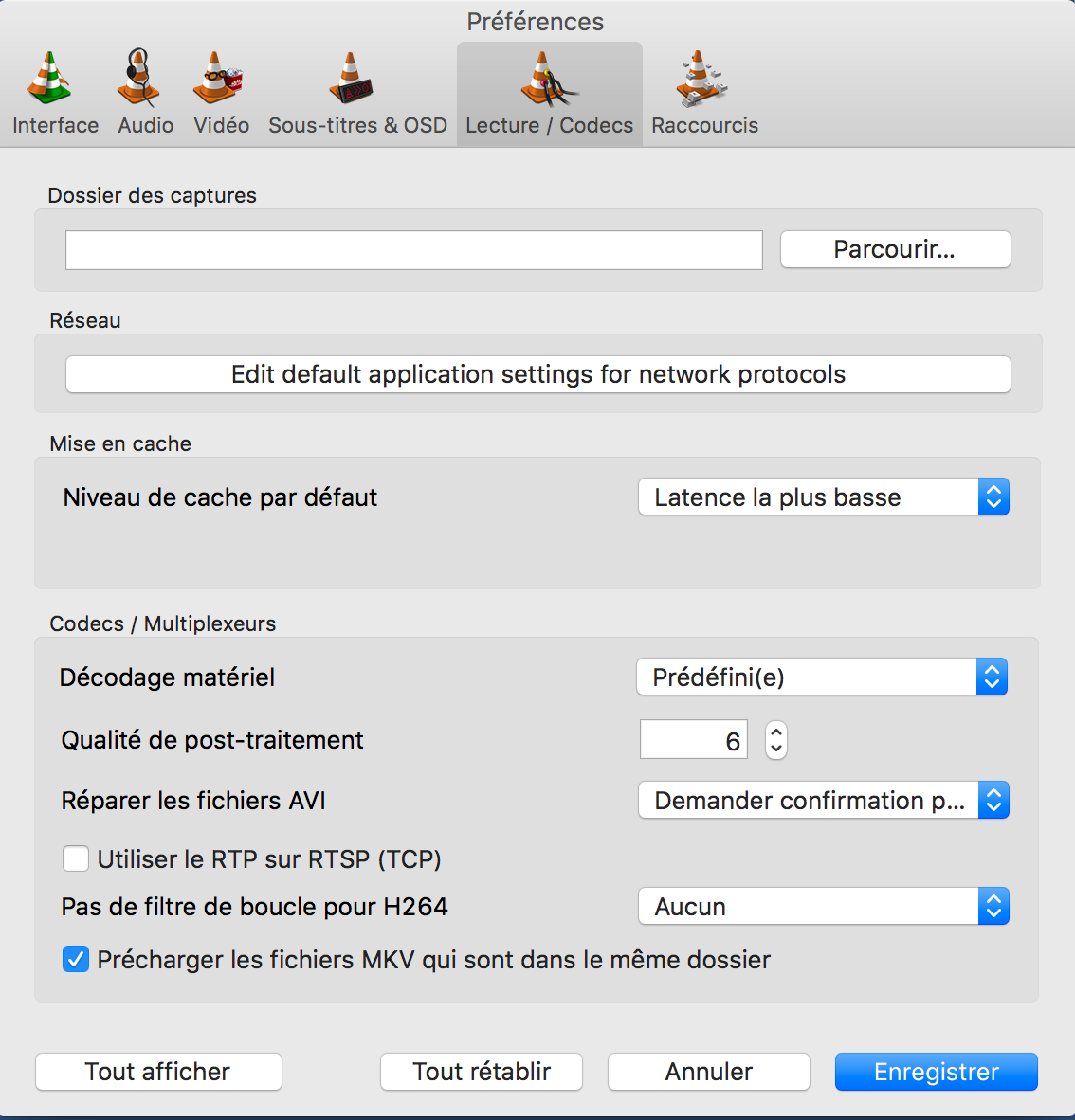Open Décodage matériel dropdown

[822, 677]
